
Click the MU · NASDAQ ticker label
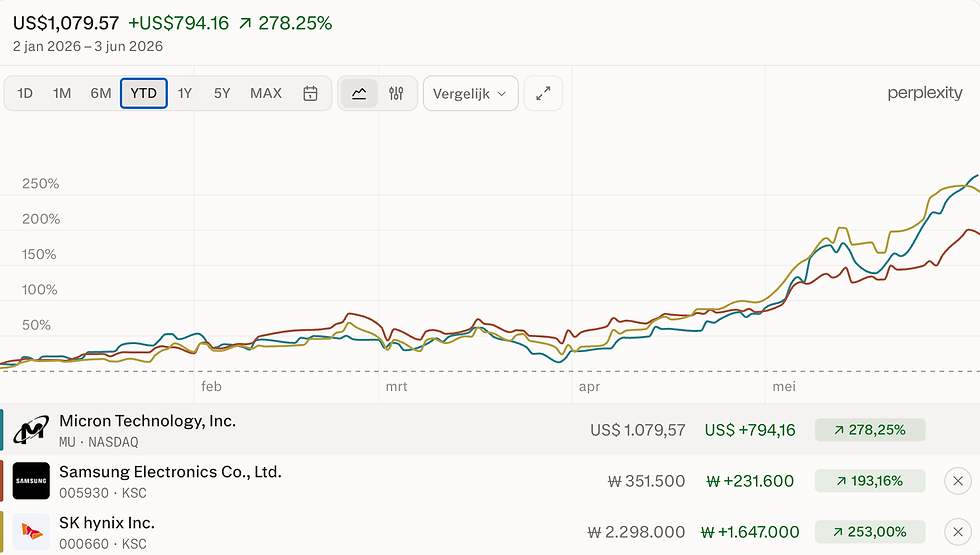tap(99, 442)
